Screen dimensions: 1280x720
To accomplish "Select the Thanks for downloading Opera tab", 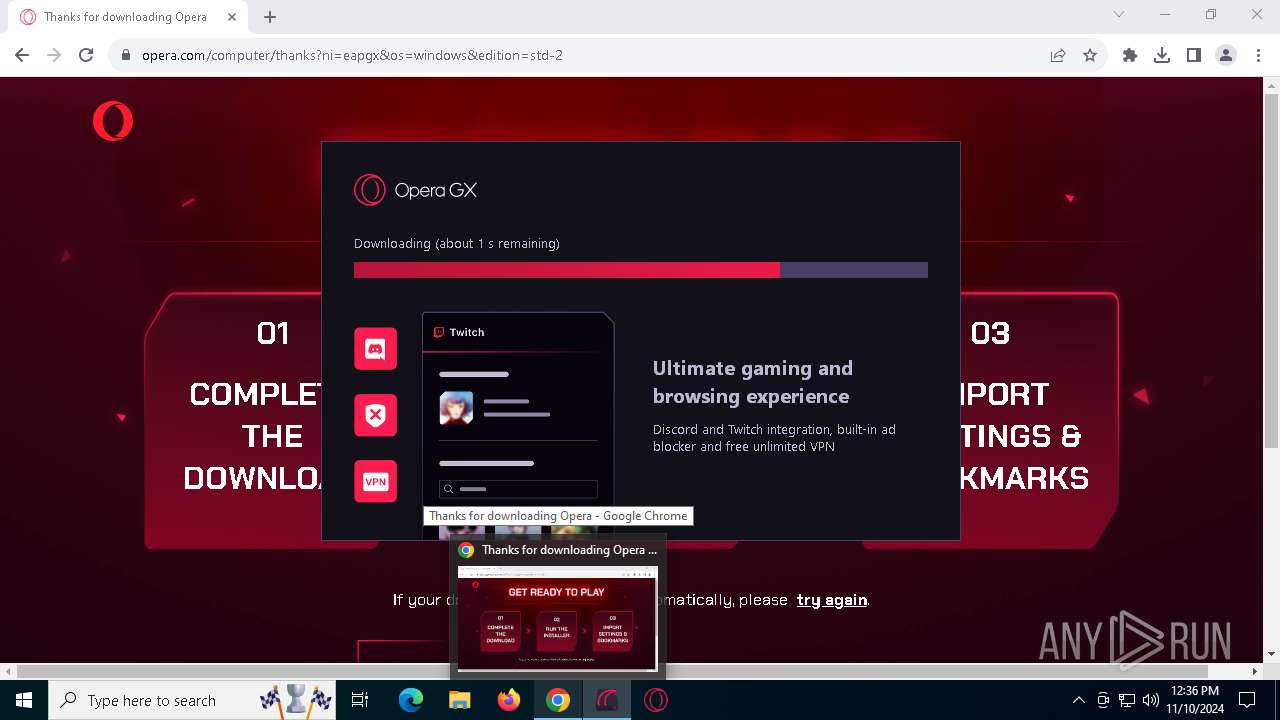I will (x=127, y=17).
